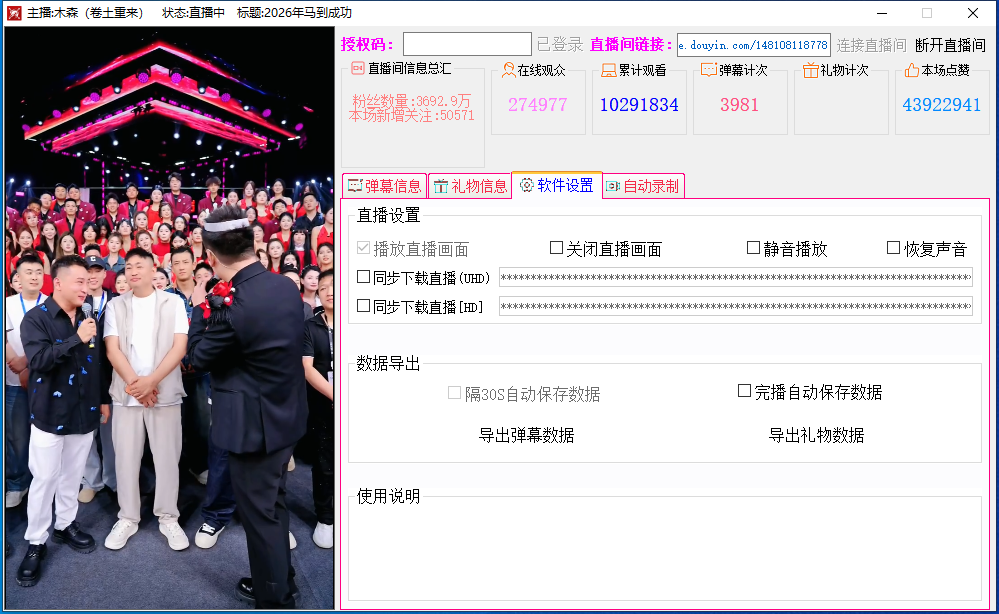This screenshot has width=999, height=614.
Task: Toggle the 恢复声音 checkbox
Action: [x=893, y=248]
